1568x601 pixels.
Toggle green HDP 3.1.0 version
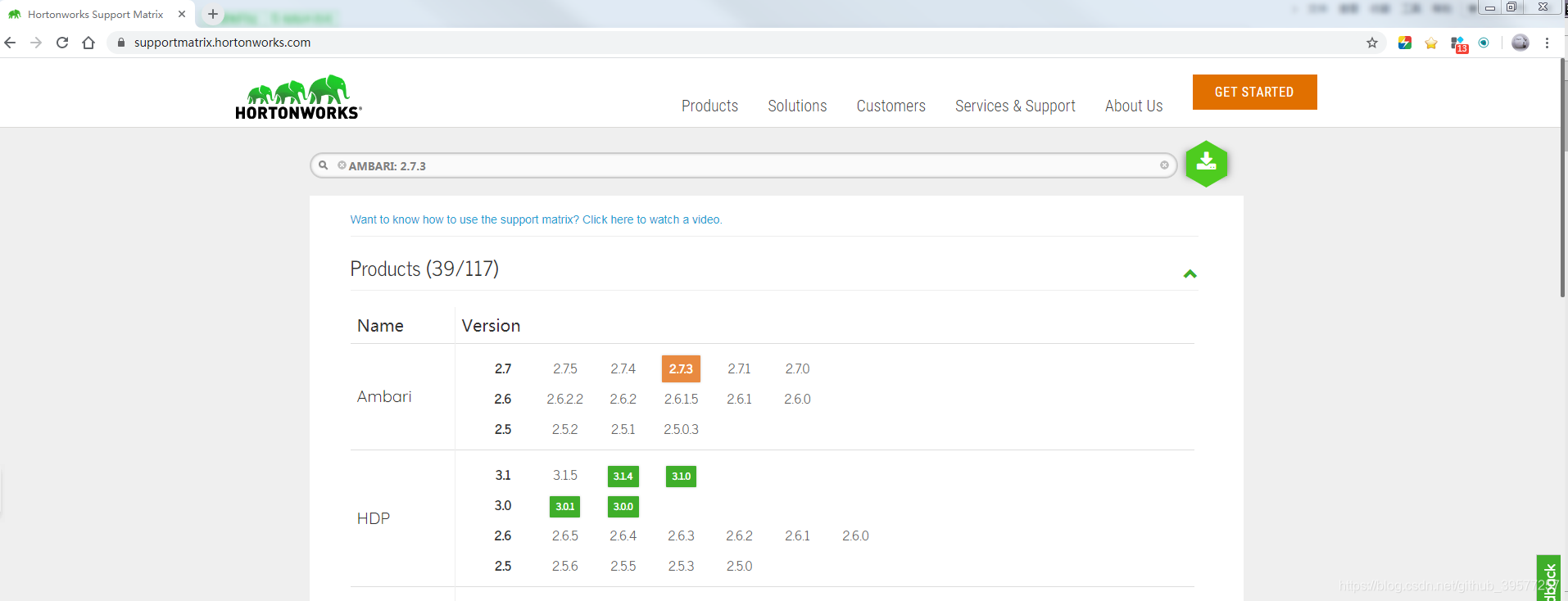681,476
